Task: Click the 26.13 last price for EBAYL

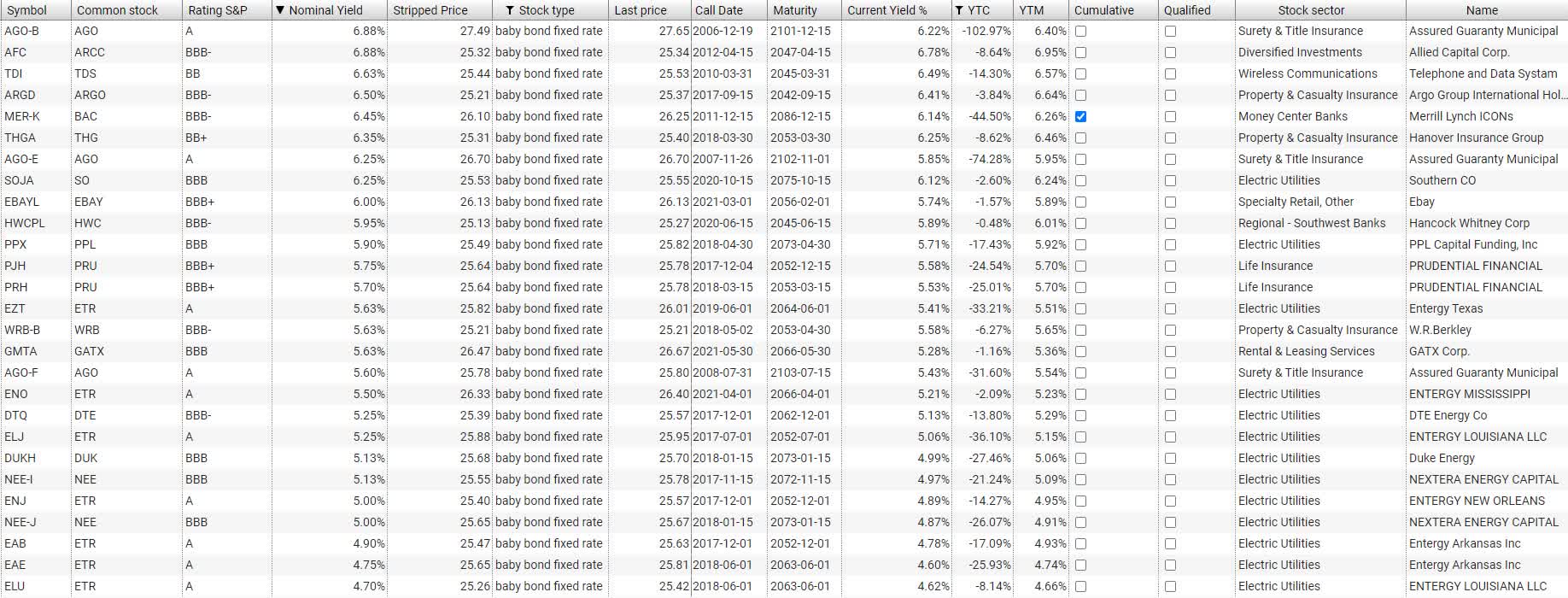Action: tap(649, 202)
